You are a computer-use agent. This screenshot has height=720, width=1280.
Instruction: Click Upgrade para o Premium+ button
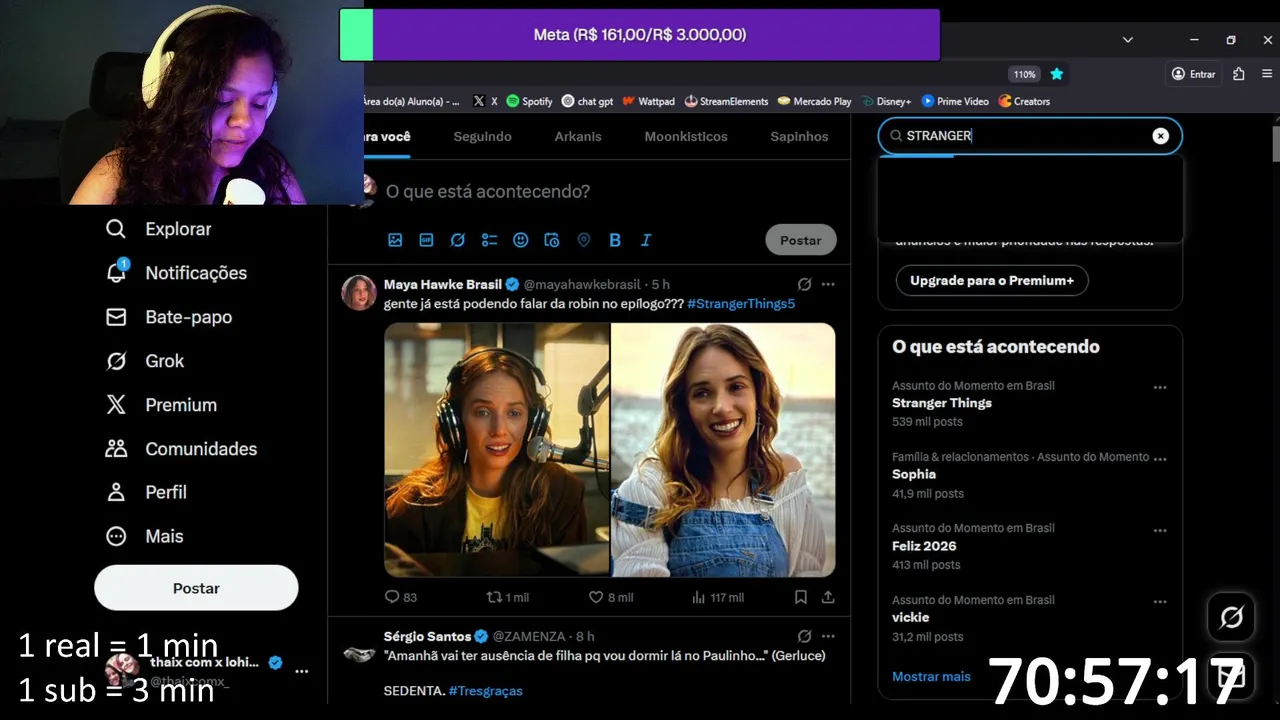pyautogui.click(x=992, y=281)
